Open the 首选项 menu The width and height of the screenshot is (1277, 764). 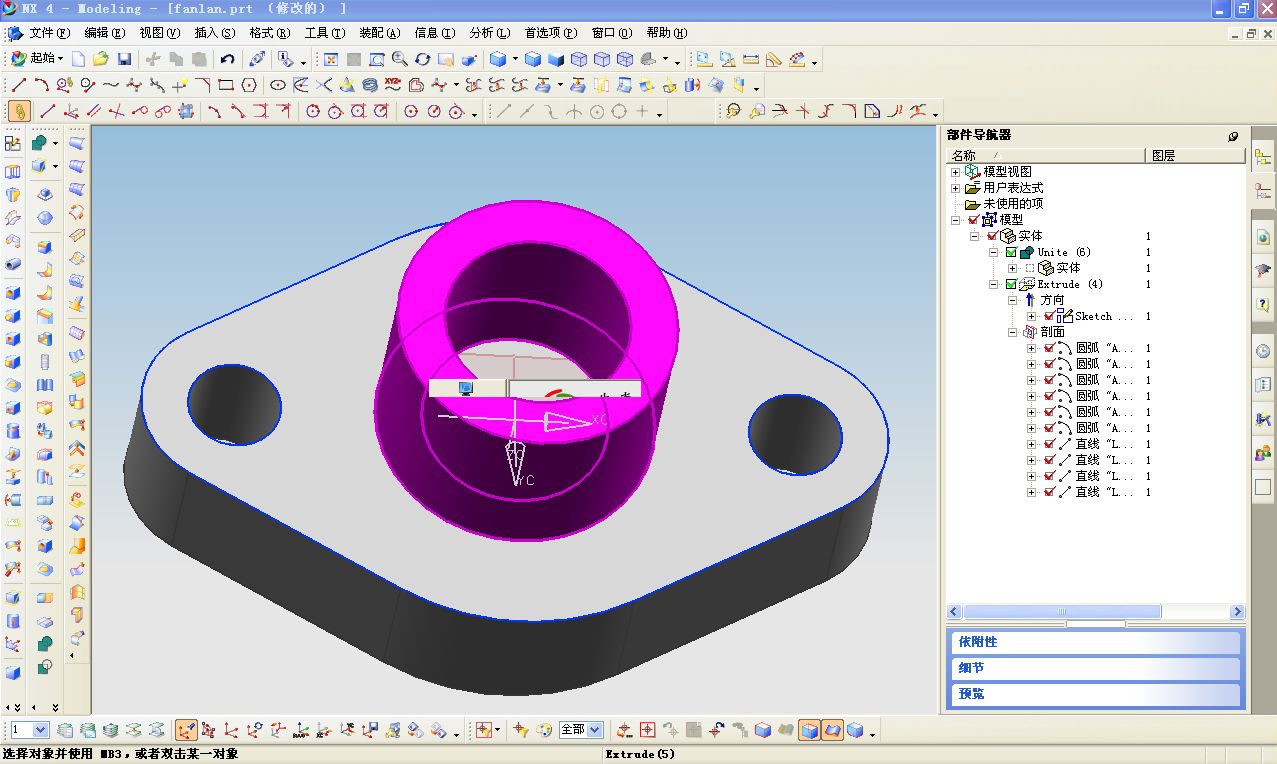tap(551, 33)
